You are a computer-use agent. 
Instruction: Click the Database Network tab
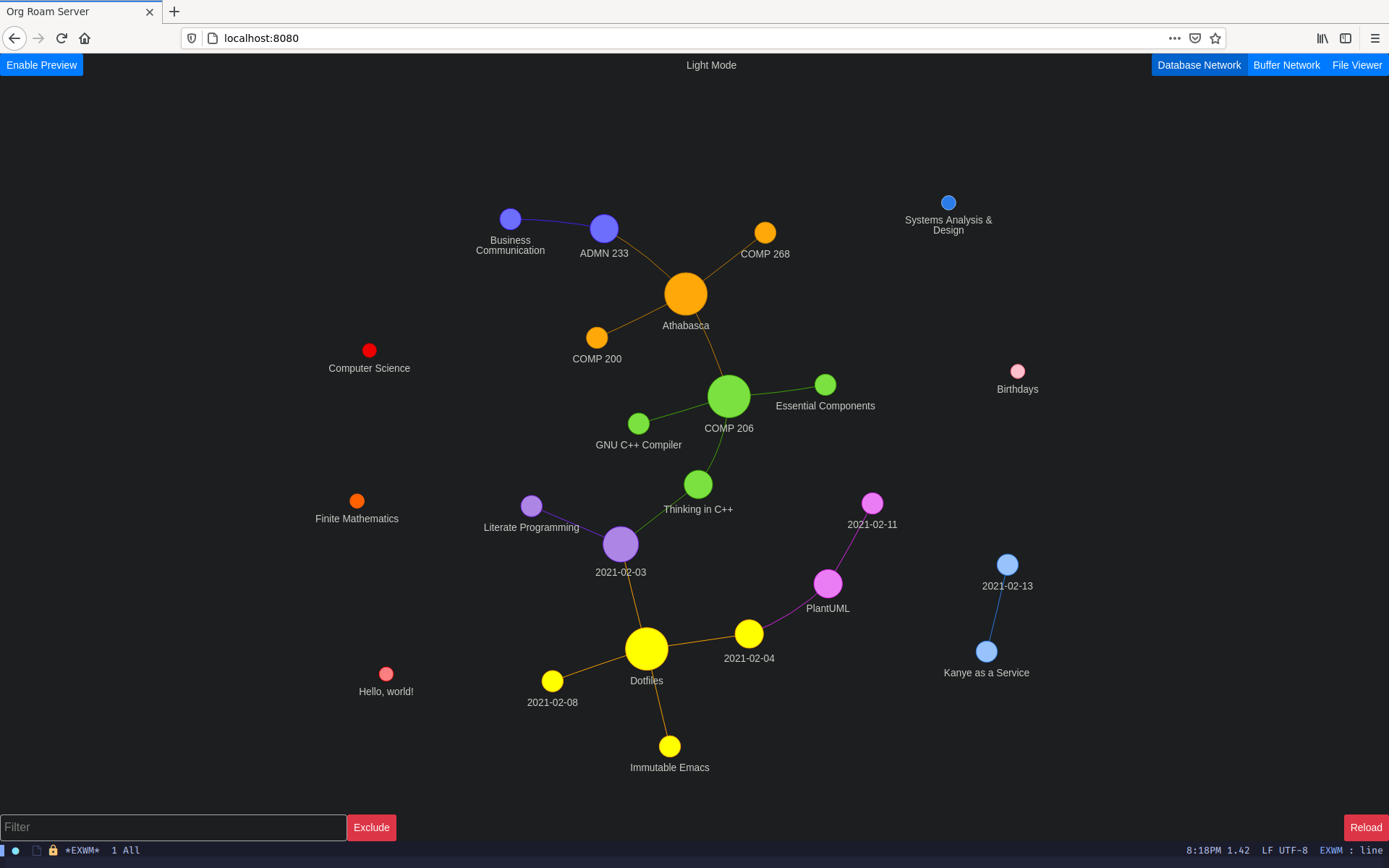1199,65
